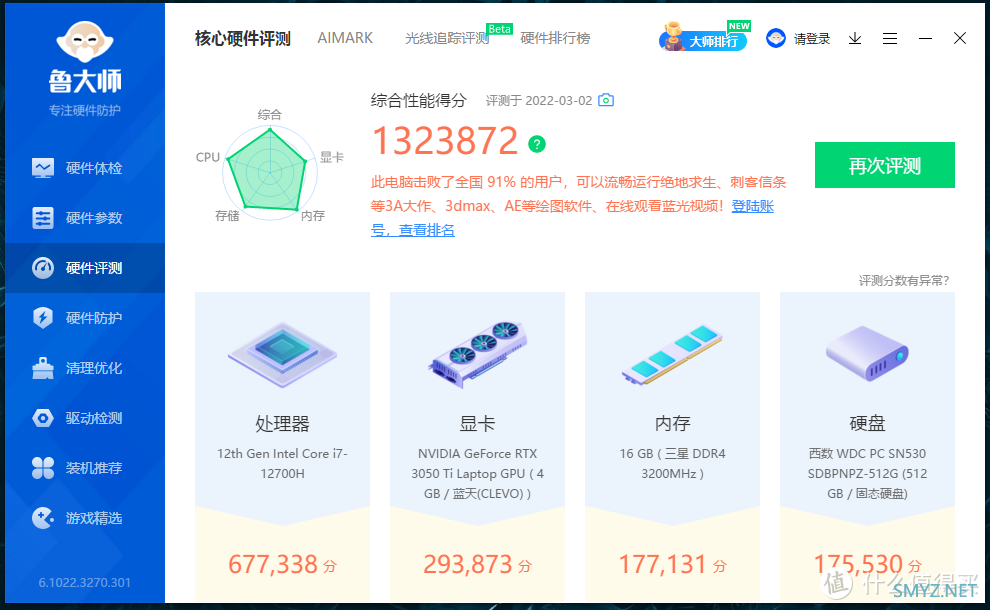Click the processor chip illustration
Image resolution: width=990 pixels, height=610 pixels.
(282, 355)
